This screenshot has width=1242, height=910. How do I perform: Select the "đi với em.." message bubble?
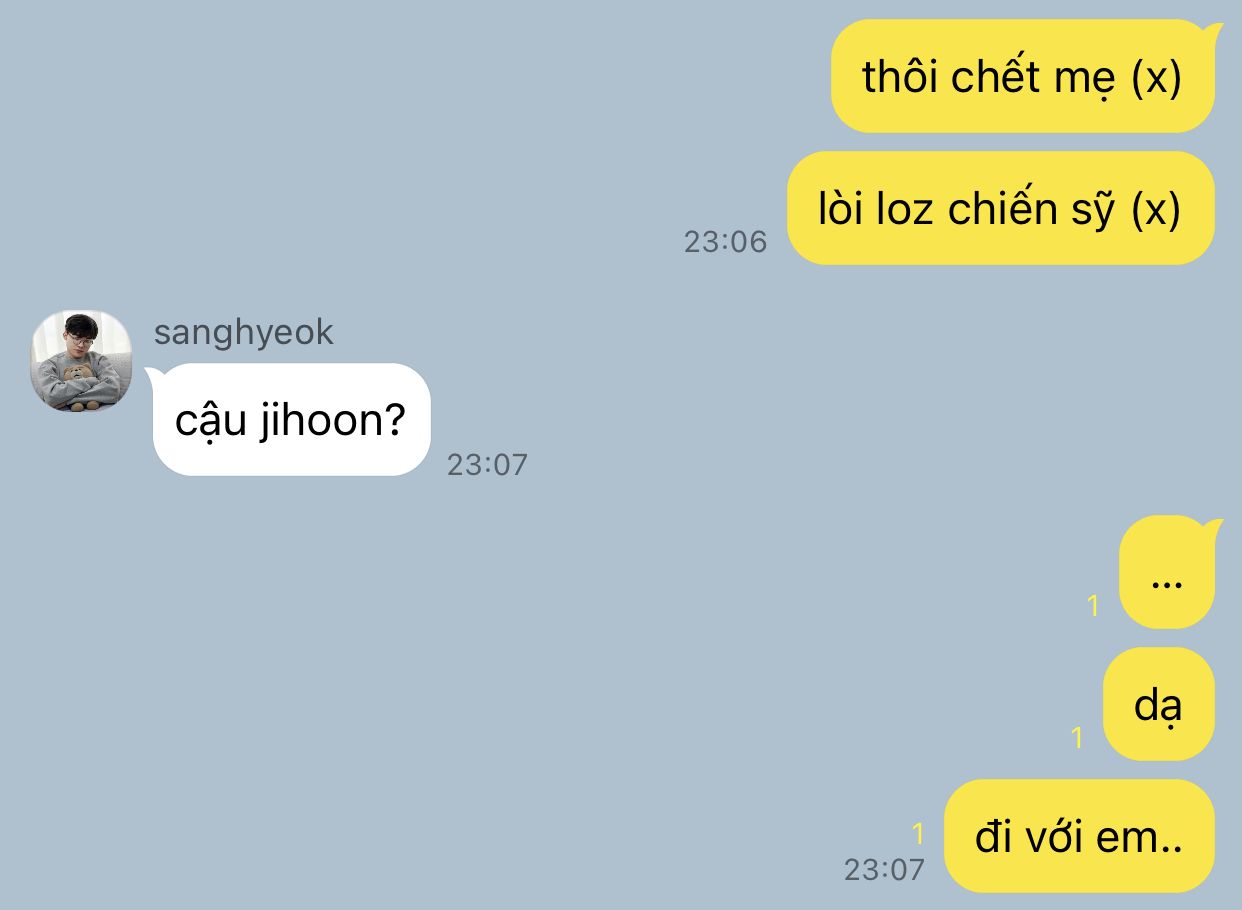pyautogui.click(x=1079, y=836)
